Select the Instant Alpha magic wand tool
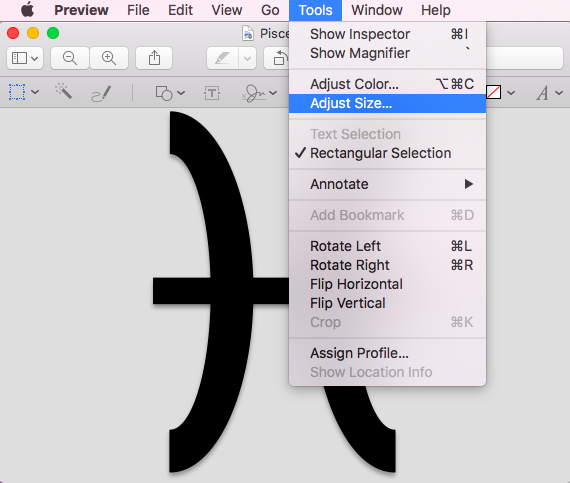The width and height of the screenshot is (570, 483). pyautogui.click(x=63, y=92)
